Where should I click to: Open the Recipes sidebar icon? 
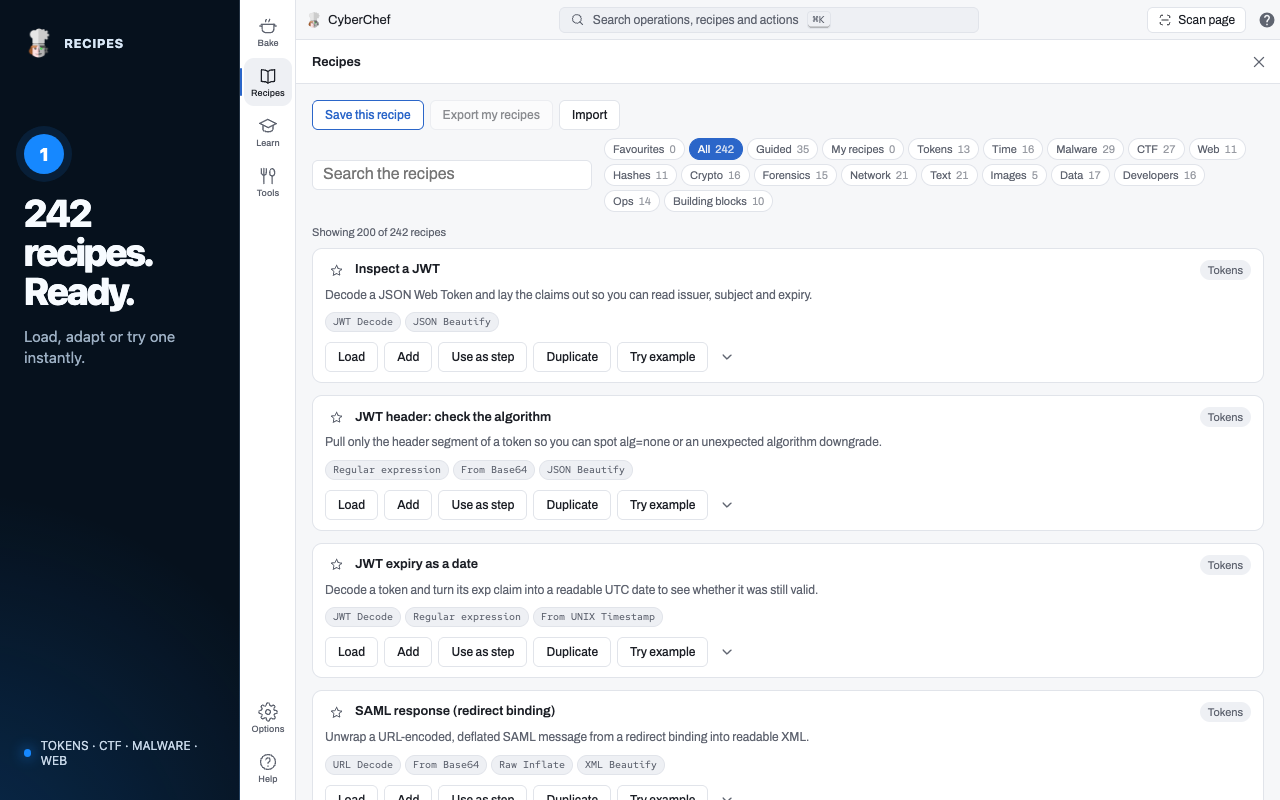pos(268,82)
